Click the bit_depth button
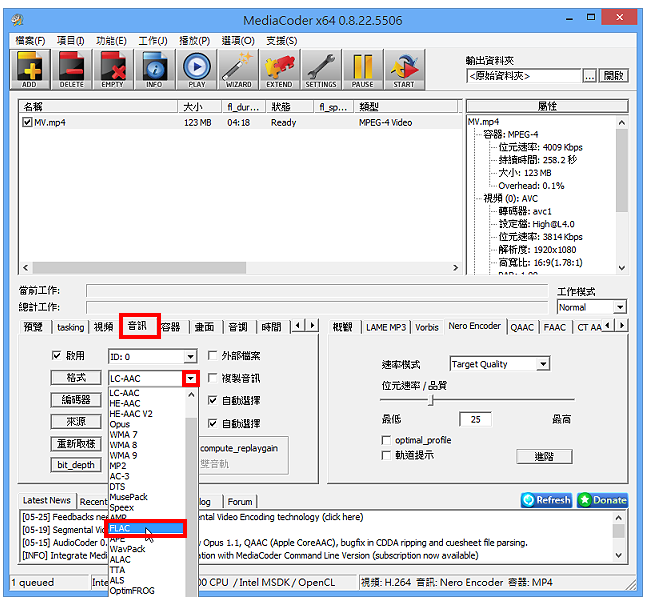The height and width of the screenshot is (604, 654). click(x=76, y=465)
